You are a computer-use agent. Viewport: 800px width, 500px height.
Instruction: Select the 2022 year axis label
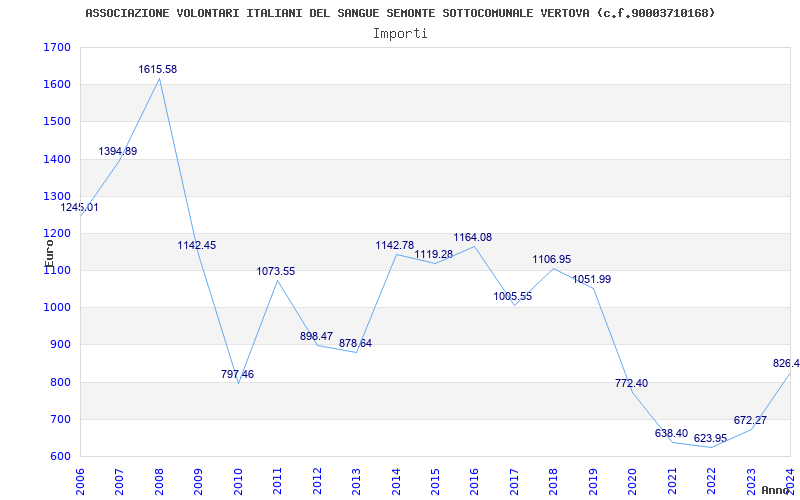click(x=711, y=482)
